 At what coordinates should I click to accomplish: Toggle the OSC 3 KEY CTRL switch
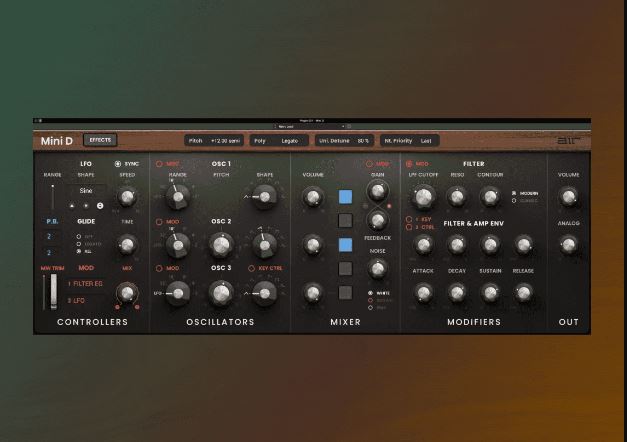tap(252, 268)
